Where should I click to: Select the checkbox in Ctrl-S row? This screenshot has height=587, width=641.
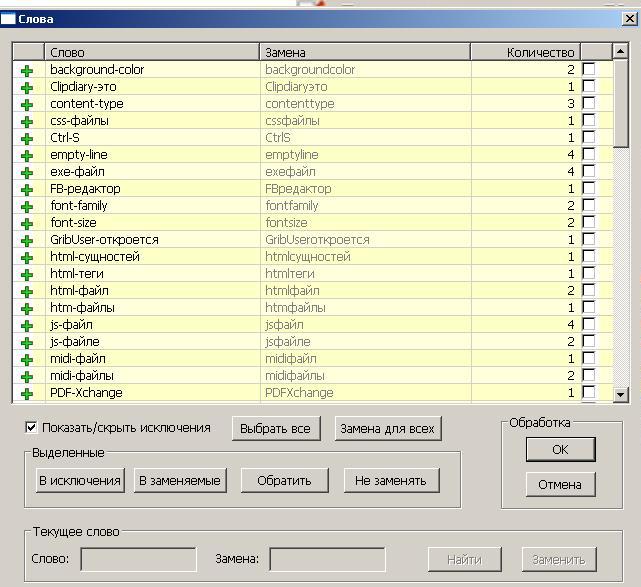[x=589, y=137]
